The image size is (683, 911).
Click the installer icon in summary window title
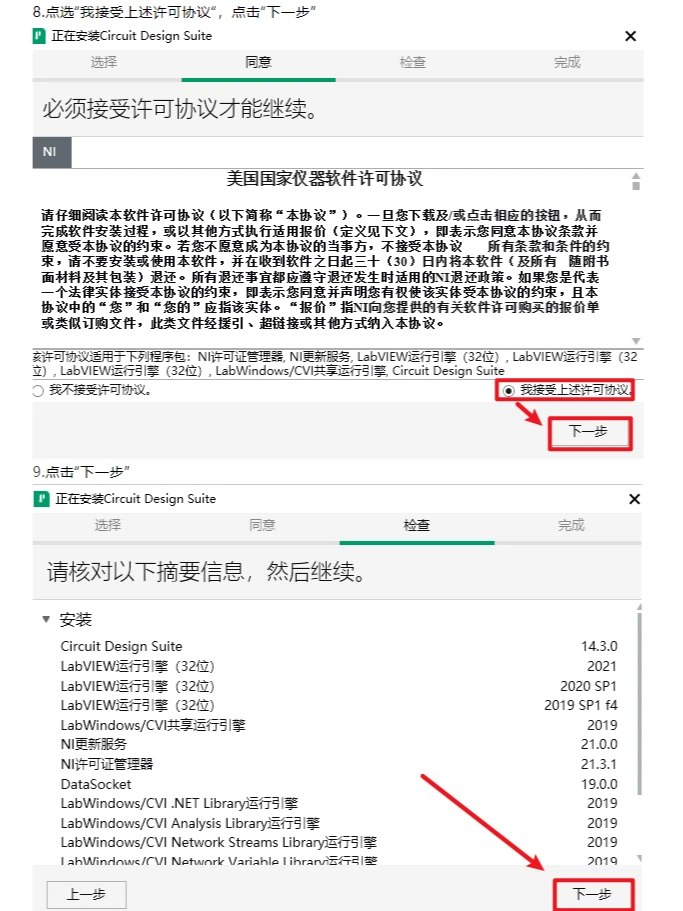42,499
